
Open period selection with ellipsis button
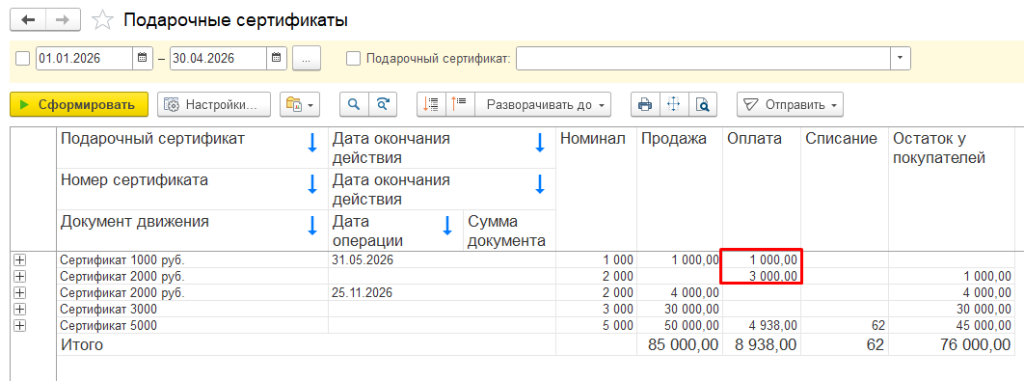tap(306, 58)
